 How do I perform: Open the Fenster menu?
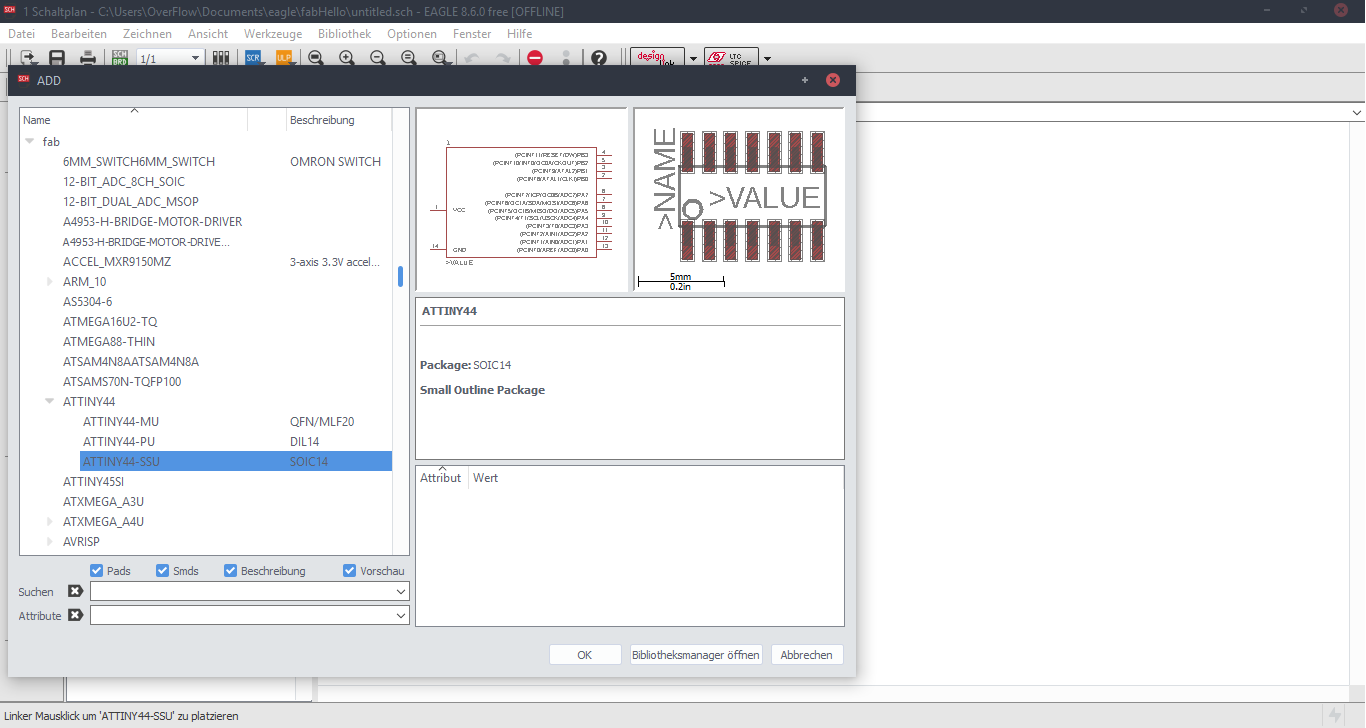pos(472,34)
